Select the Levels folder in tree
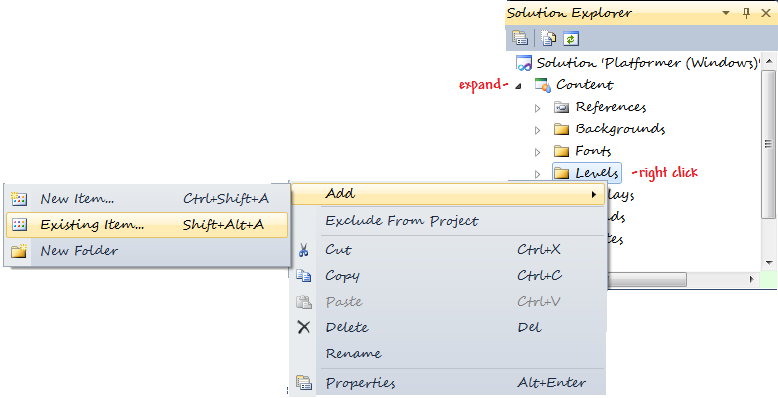This screenshot has width=778, height=398. [x=586, y=173]
